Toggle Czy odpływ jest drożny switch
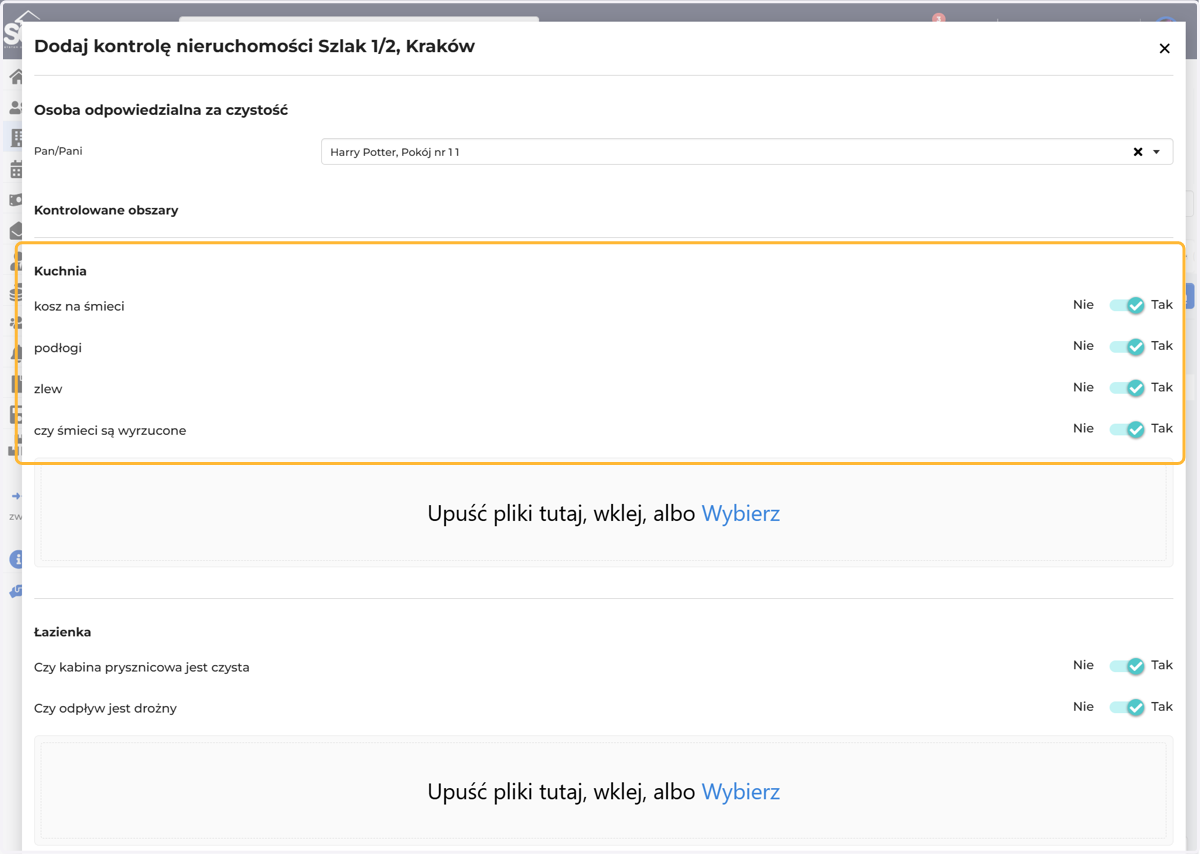This screenshot has height=854, width=1200. pos(1127,707)
